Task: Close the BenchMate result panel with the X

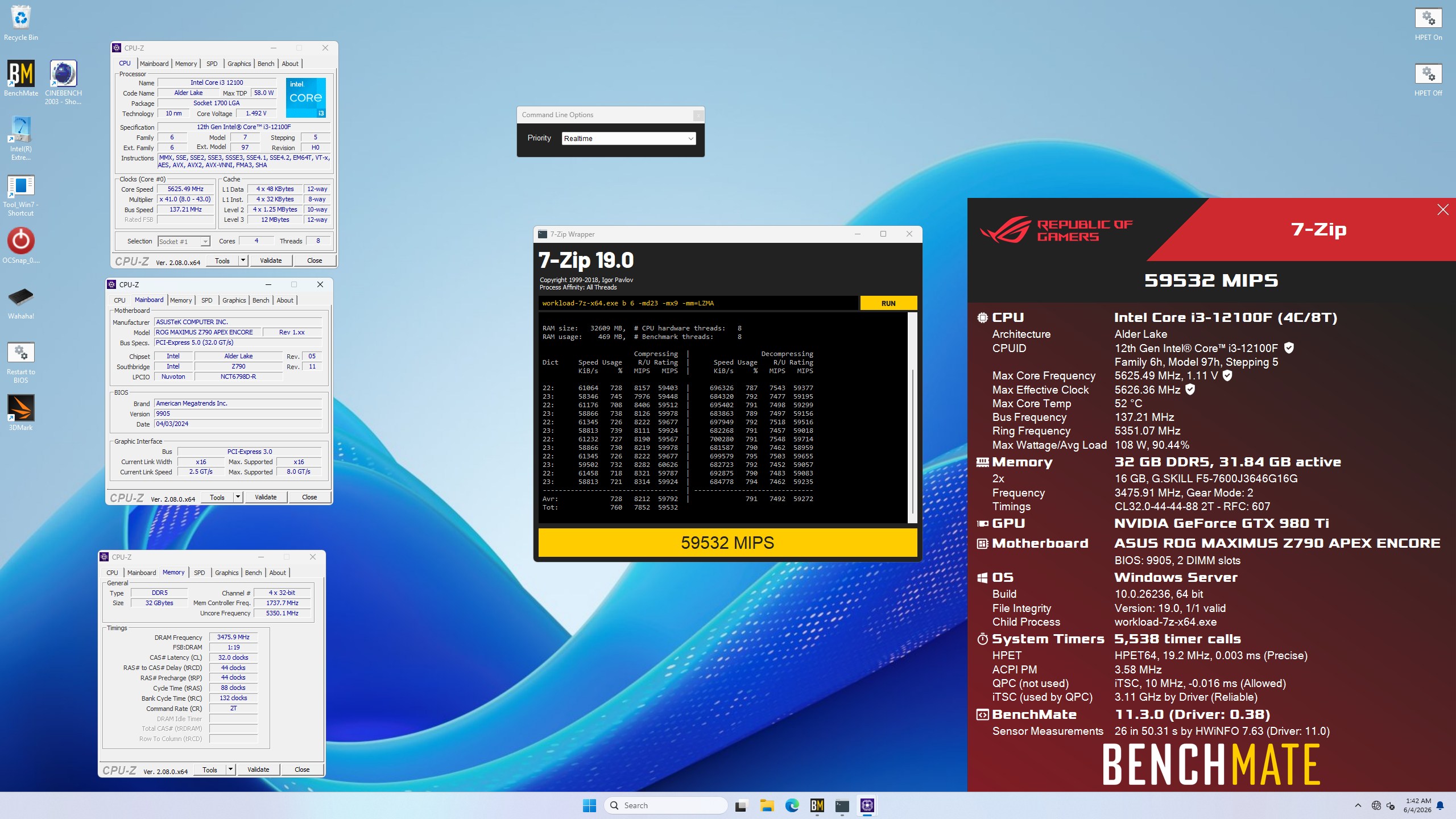Action: pyautogui.click(x=1443, y=210)
